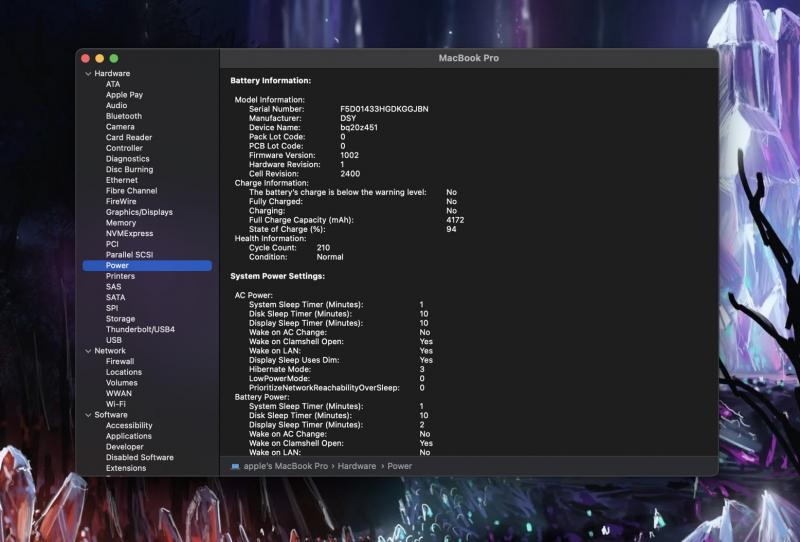Click Hardware in the path bar
800x542 pixels.
pos(357,466)
